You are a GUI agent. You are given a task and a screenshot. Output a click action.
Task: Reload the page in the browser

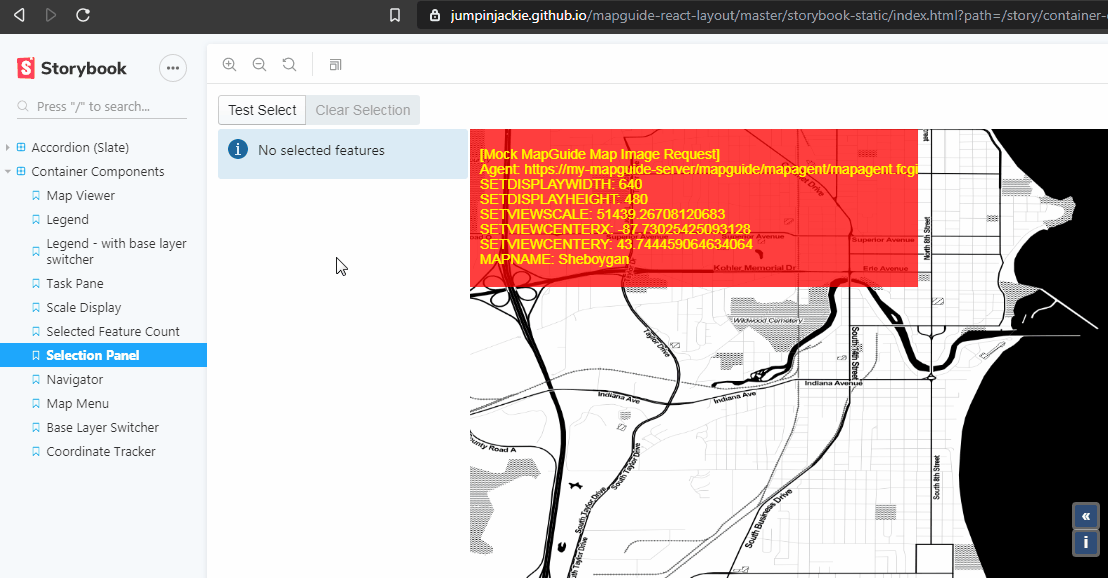[x=83, y=15]
